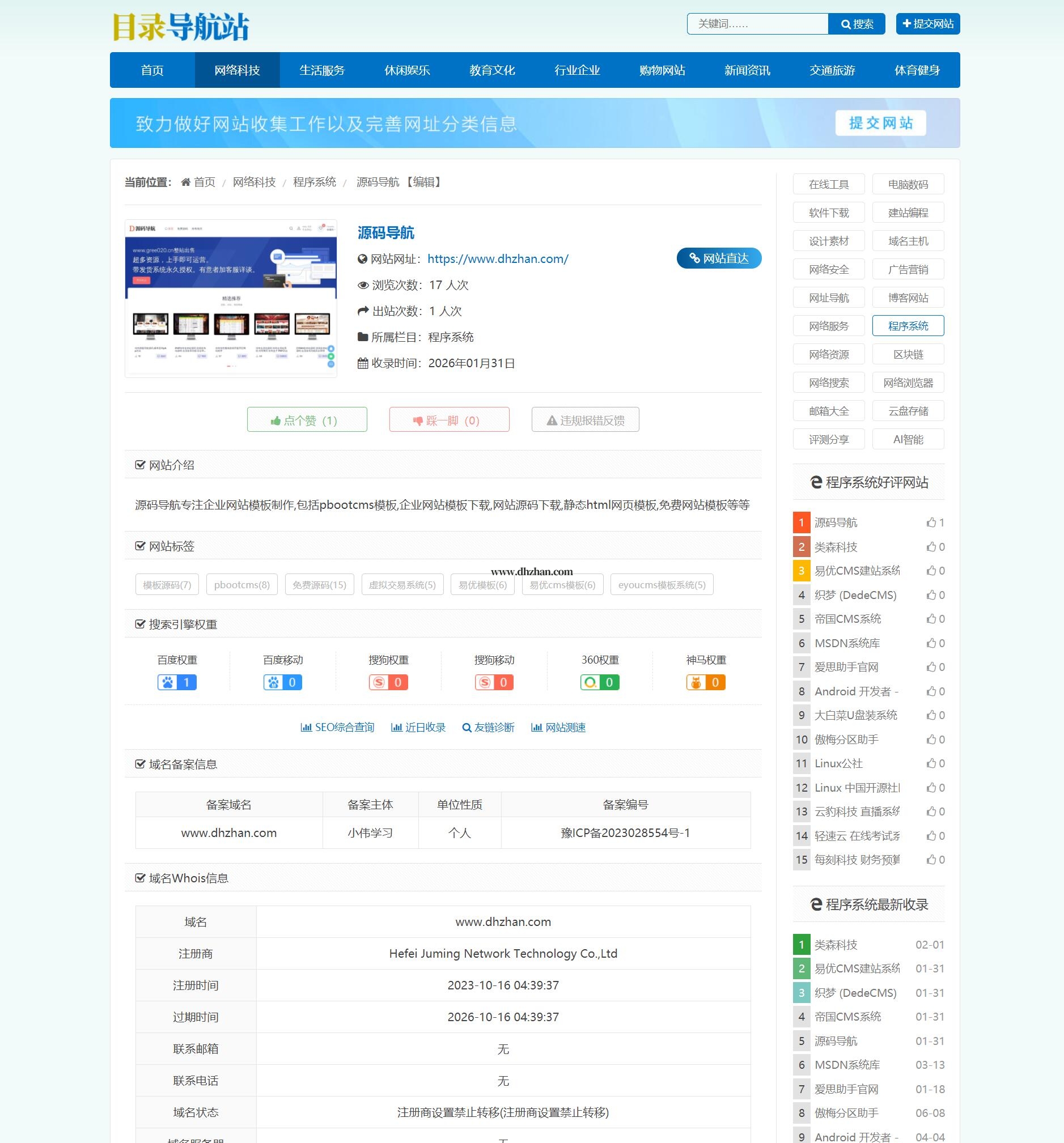Click the Baidu weight paw badge
This screenshot has width=1064, height=1143.
[x=177, y=682]
